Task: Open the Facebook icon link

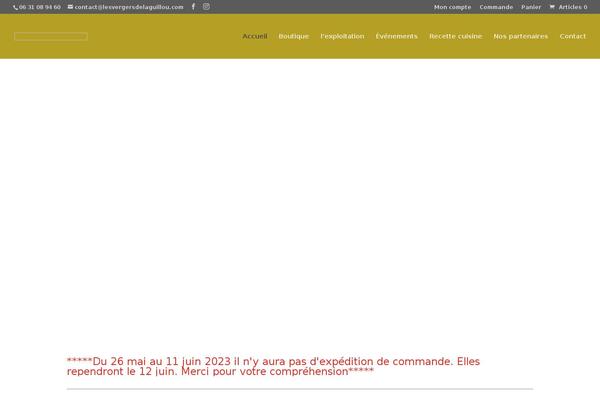Action: tap(193, 7)
